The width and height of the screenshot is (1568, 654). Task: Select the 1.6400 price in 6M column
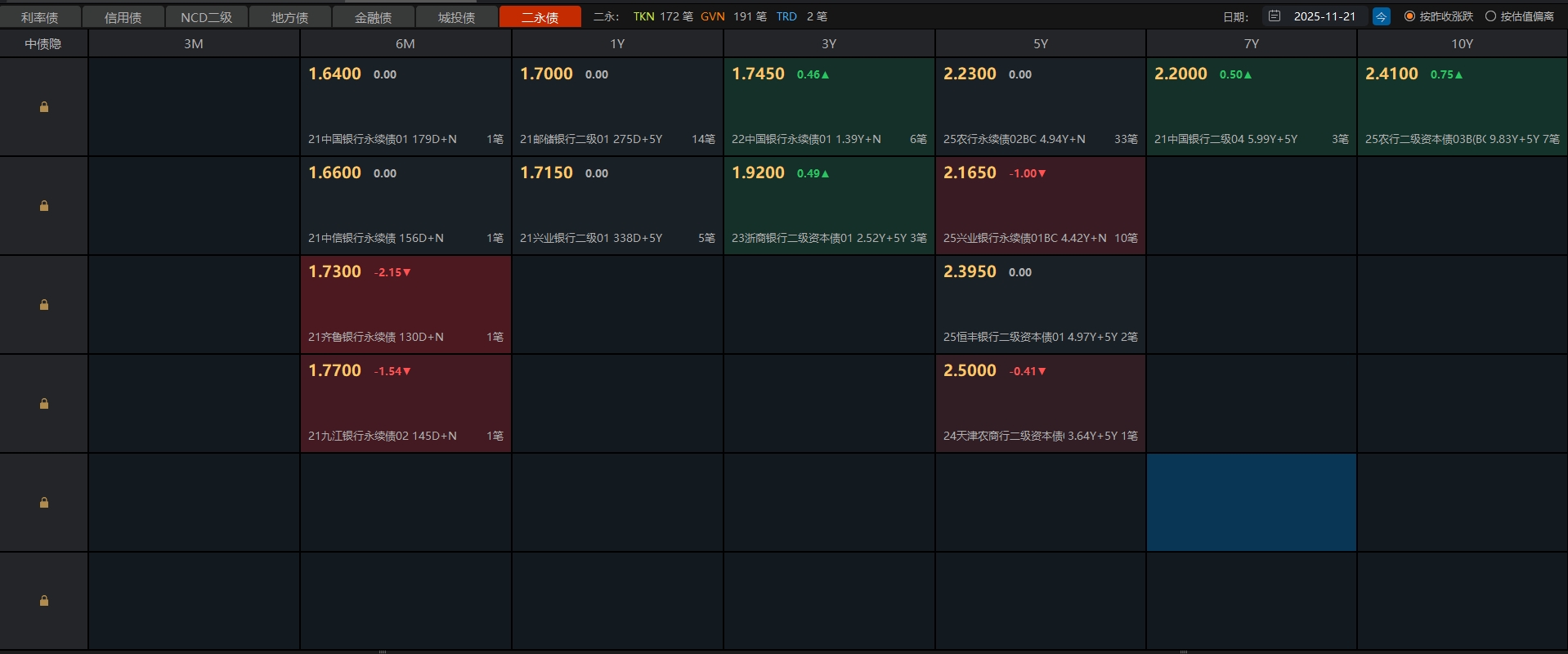point(334,74)
